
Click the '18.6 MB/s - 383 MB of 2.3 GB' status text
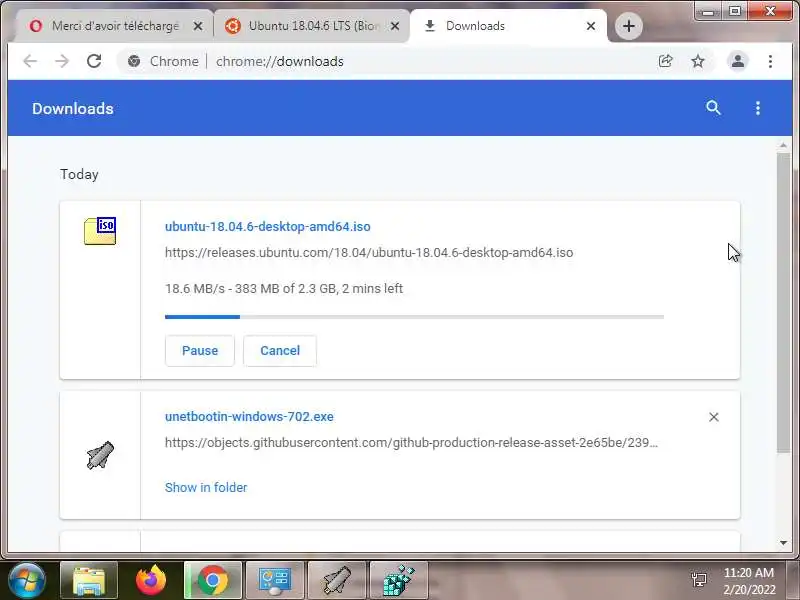284,288
